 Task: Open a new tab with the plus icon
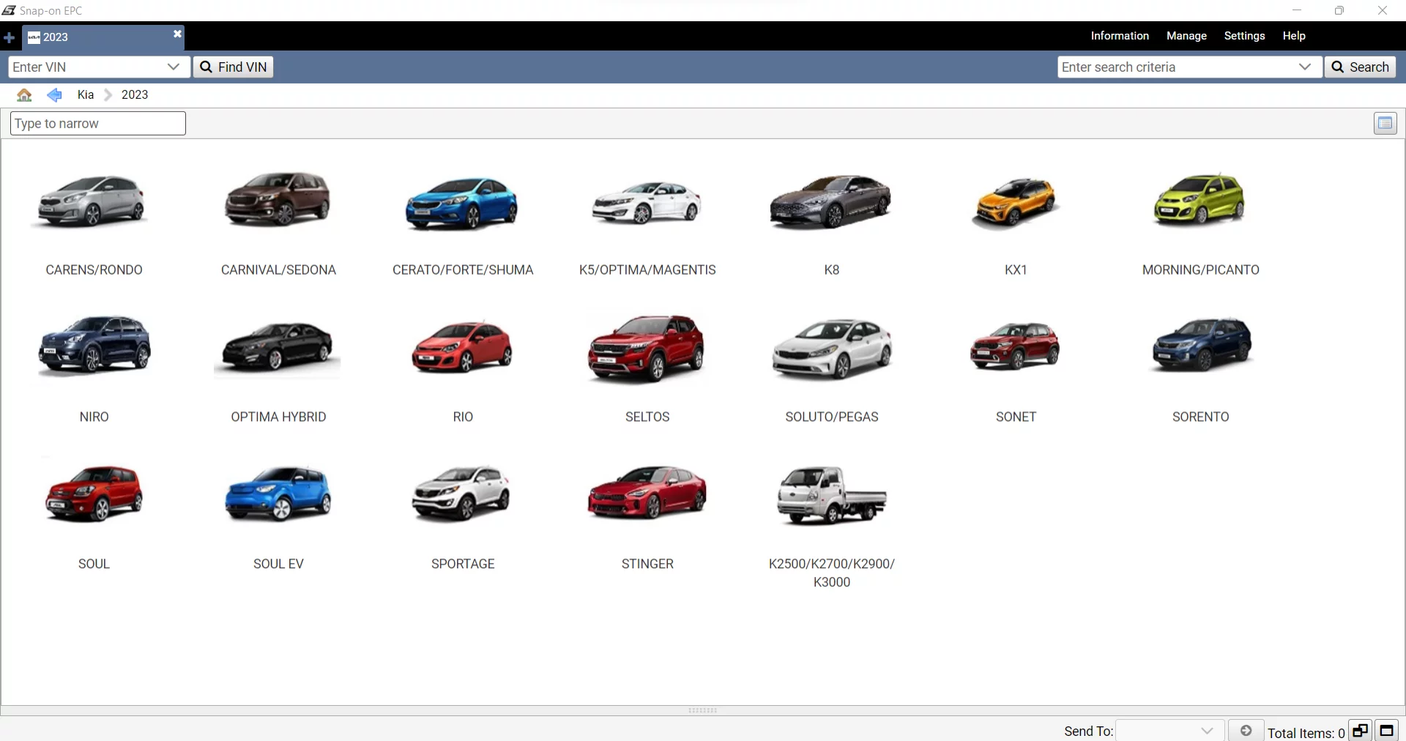pyautogui.click(x=9, y=37)
